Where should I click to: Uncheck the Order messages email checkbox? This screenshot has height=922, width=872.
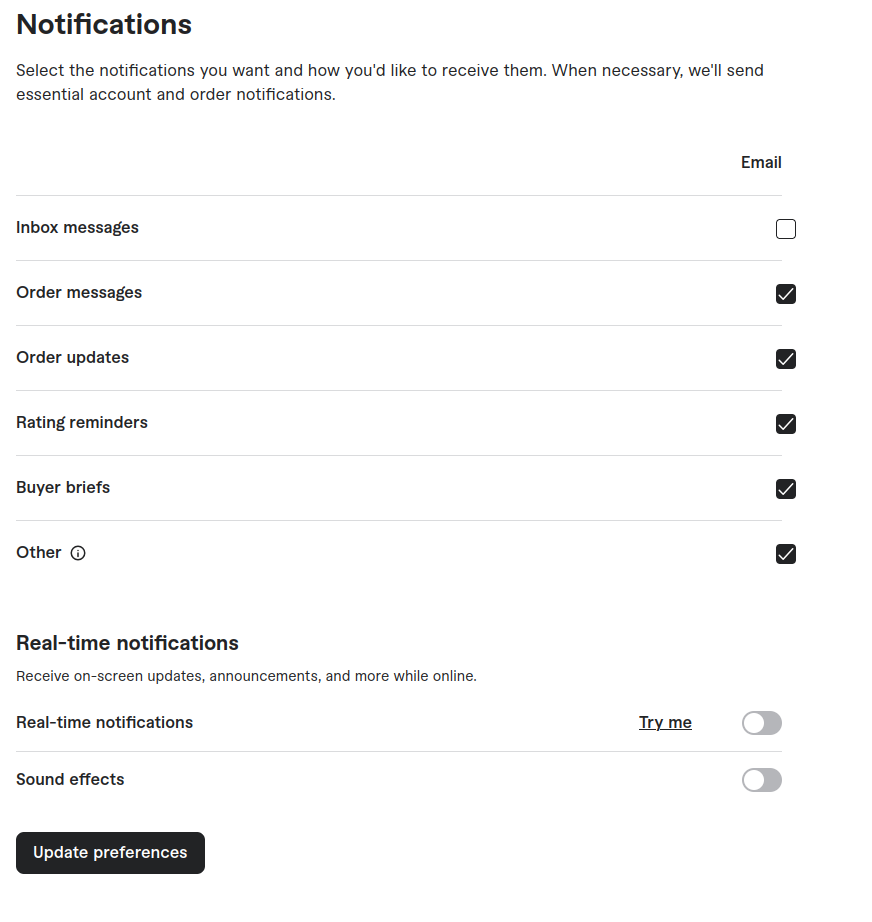(x=786, y=294)
